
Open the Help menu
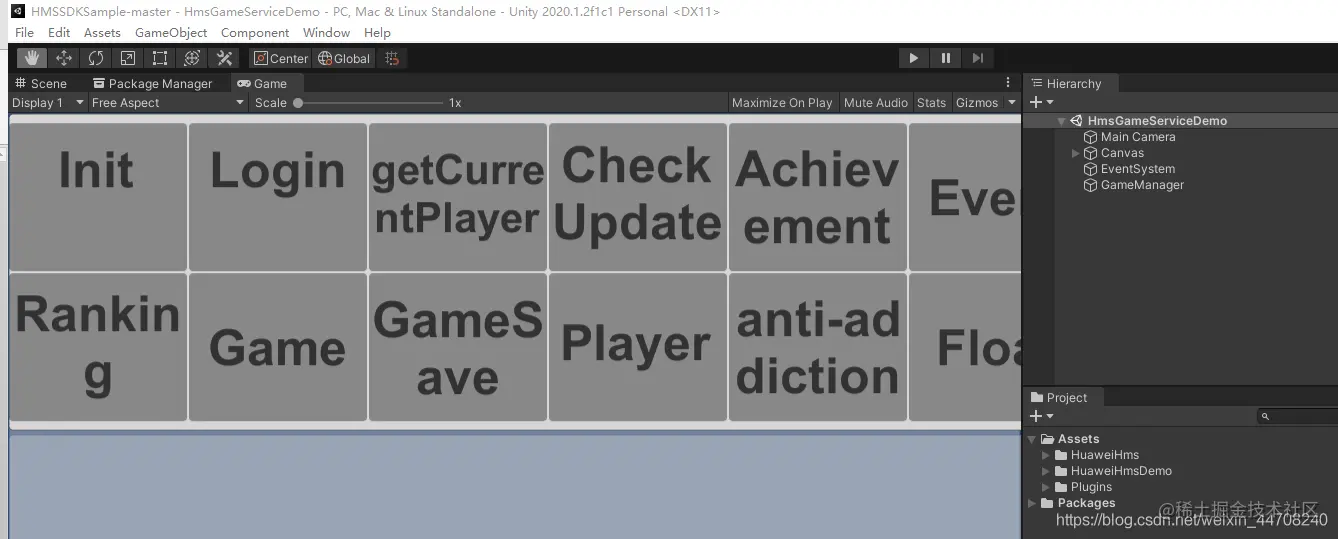point(377,32)
